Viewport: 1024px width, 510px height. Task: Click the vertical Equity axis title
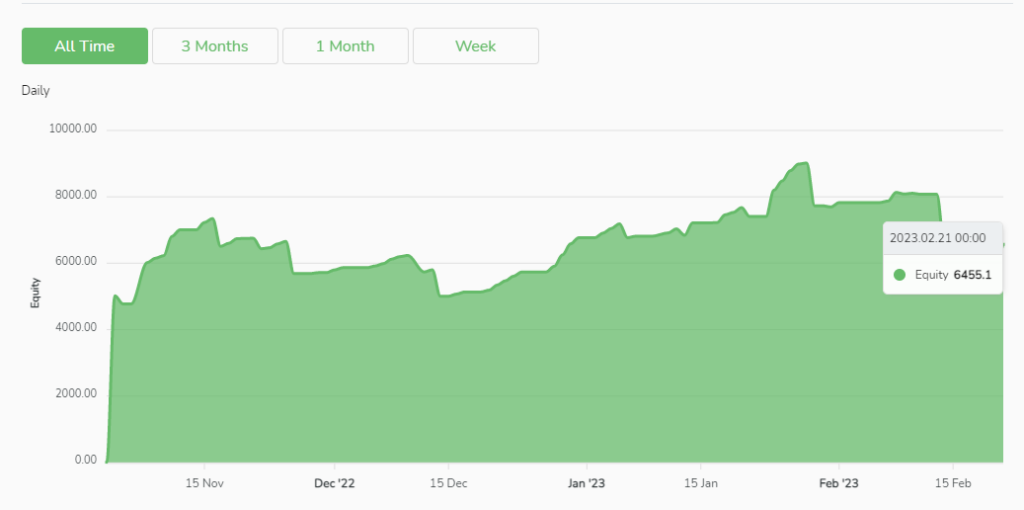point(36,292)
